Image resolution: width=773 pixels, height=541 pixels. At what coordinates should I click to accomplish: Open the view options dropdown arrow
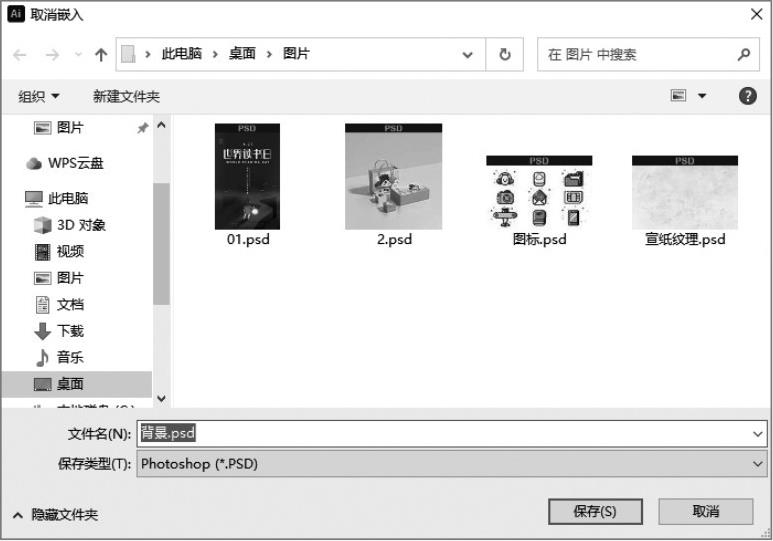point(702,96)
